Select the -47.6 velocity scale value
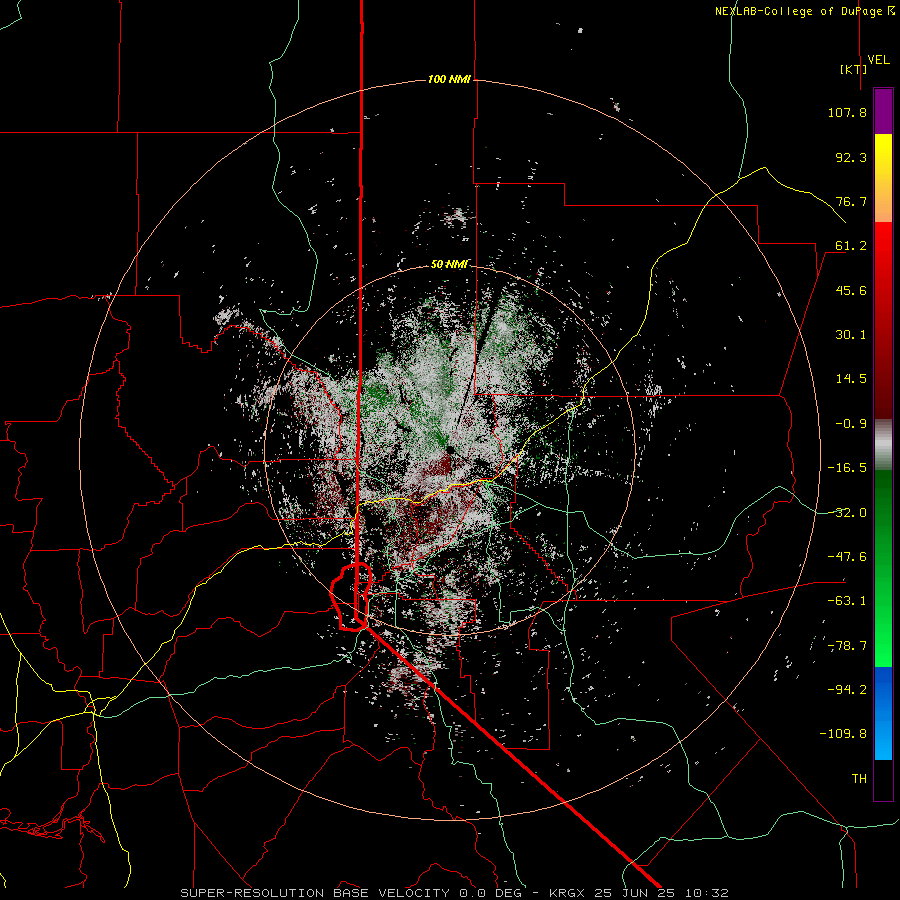The width and height of the screenshot is (900, 900). pyautogui.click(x=847, y=557)
